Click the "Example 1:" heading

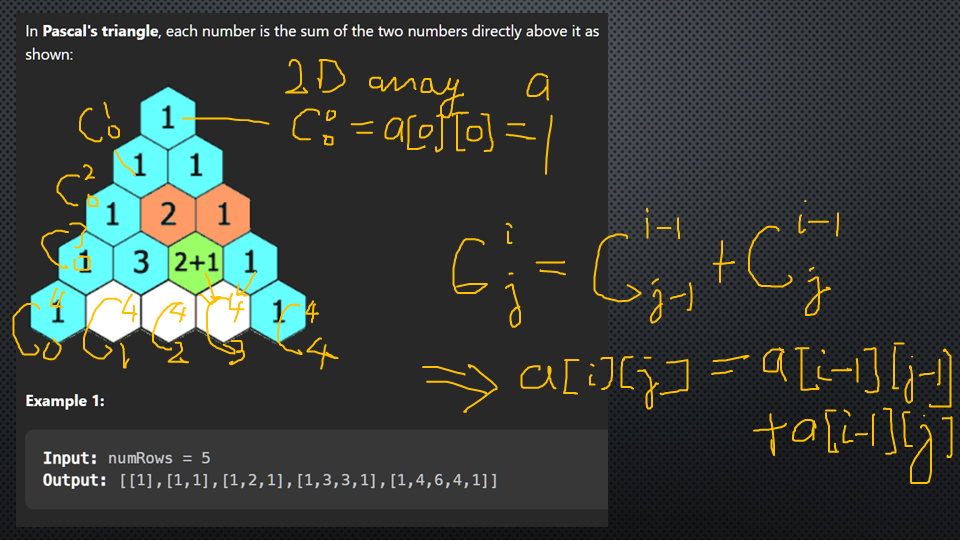click(65, 401)
